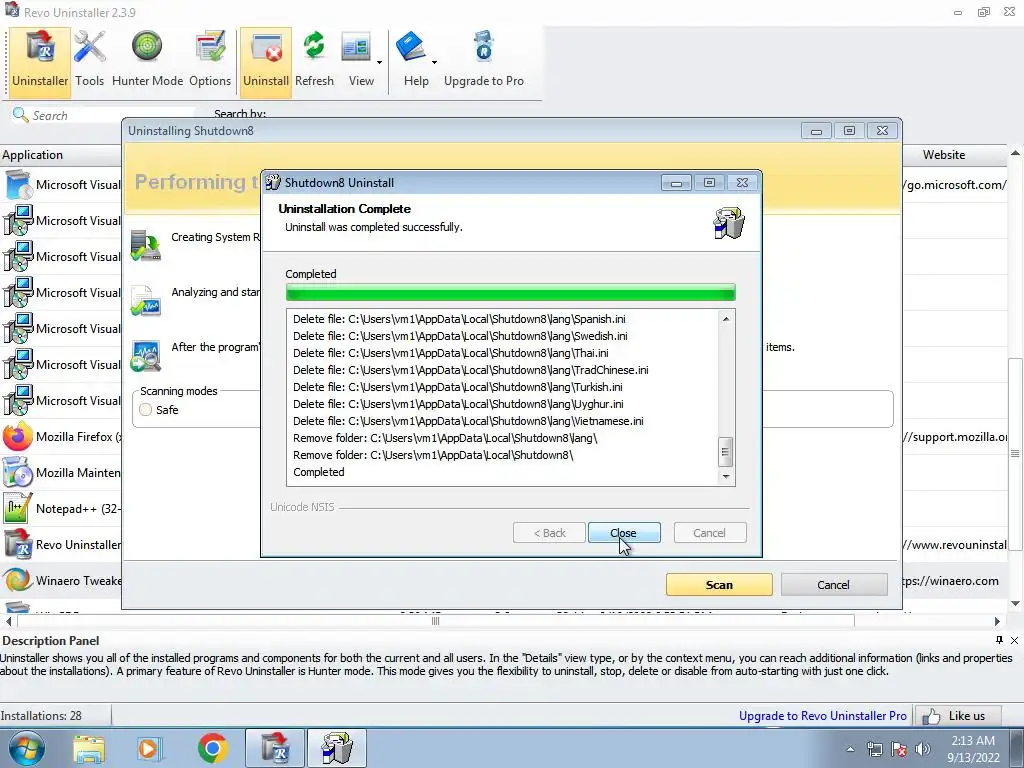
Task: Click uninstall log scroll down arrow
Action: click(726, 477)
